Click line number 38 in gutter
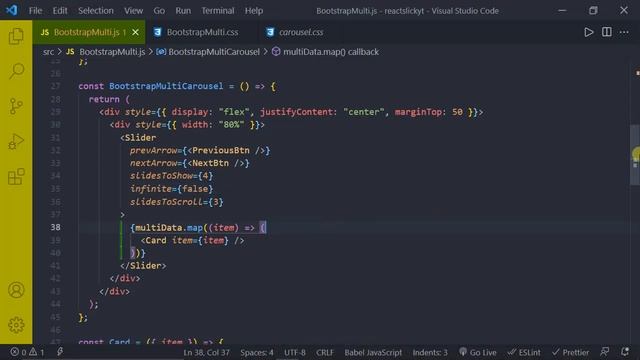This screenshot has width=640, height=360. 56,227
